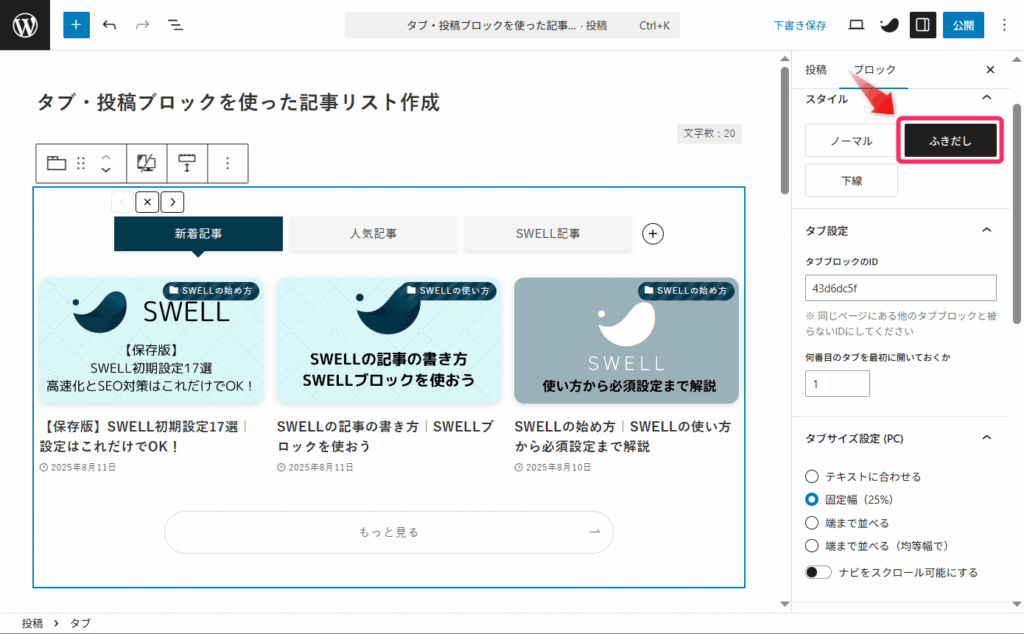1024x634 pixels.
Task: Toggle the settings sidebar panel icon
Action: point(923,25)
